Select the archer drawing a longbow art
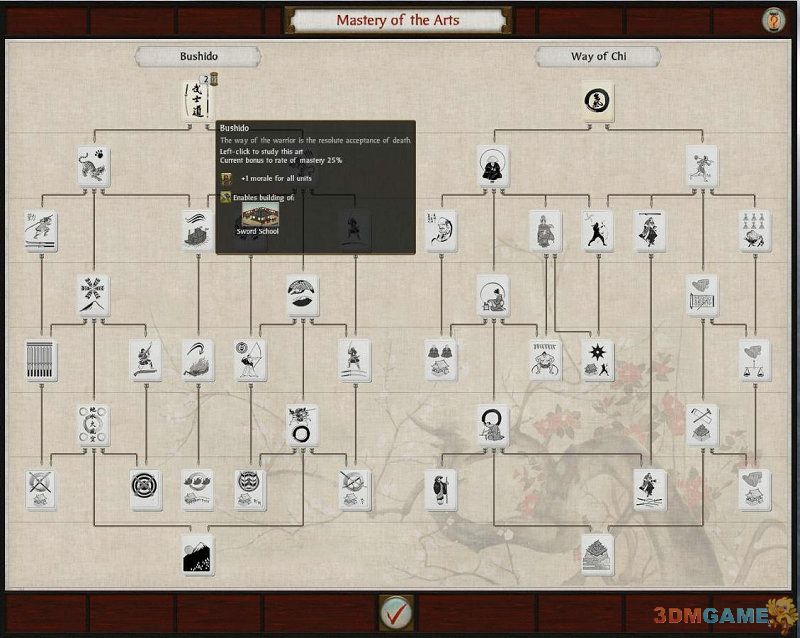Image resolution: width=800 pixels, height=638 pixels. click(x=251, y=360)
